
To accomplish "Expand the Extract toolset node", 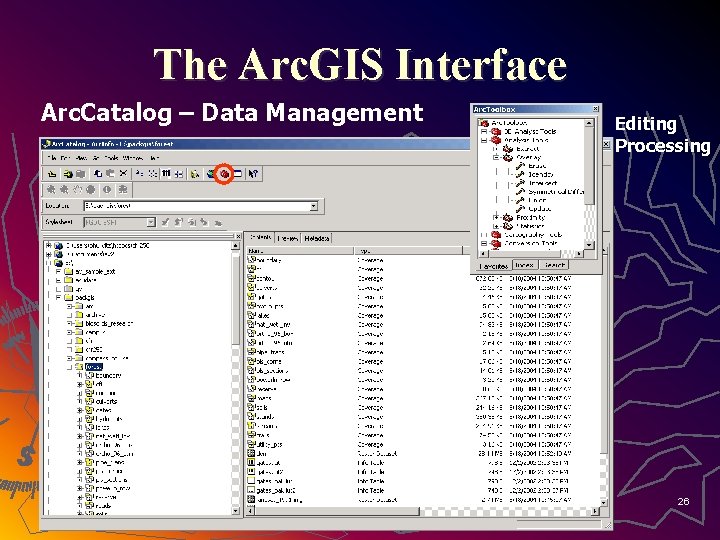I will [x=496, y=149].
